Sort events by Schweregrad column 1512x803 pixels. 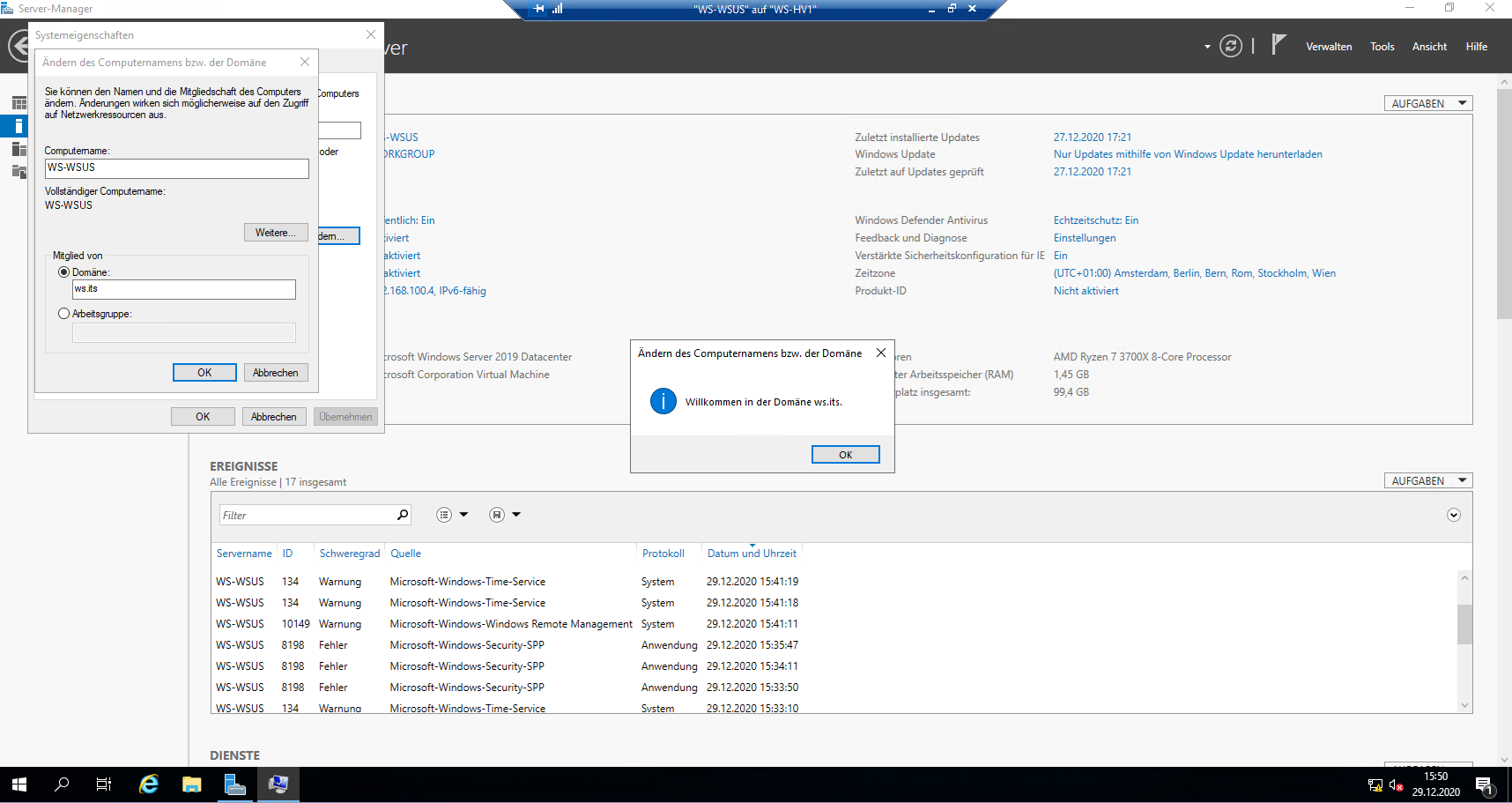(350, 554)
